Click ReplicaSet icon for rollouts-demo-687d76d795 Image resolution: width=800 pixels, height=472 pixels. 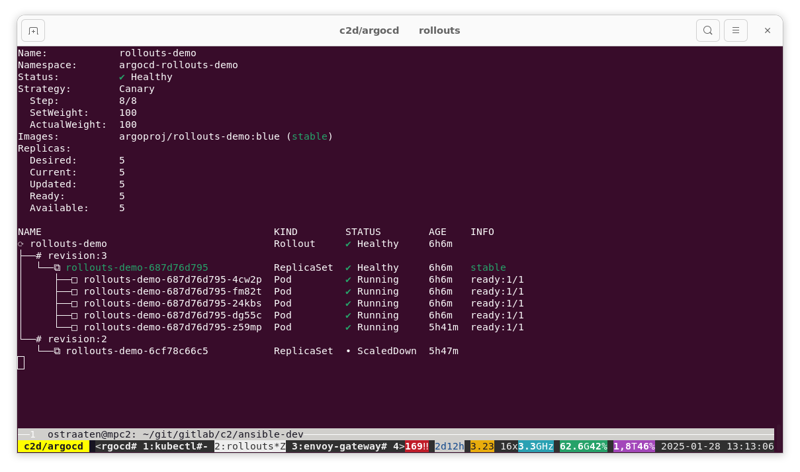coord(57,268)
